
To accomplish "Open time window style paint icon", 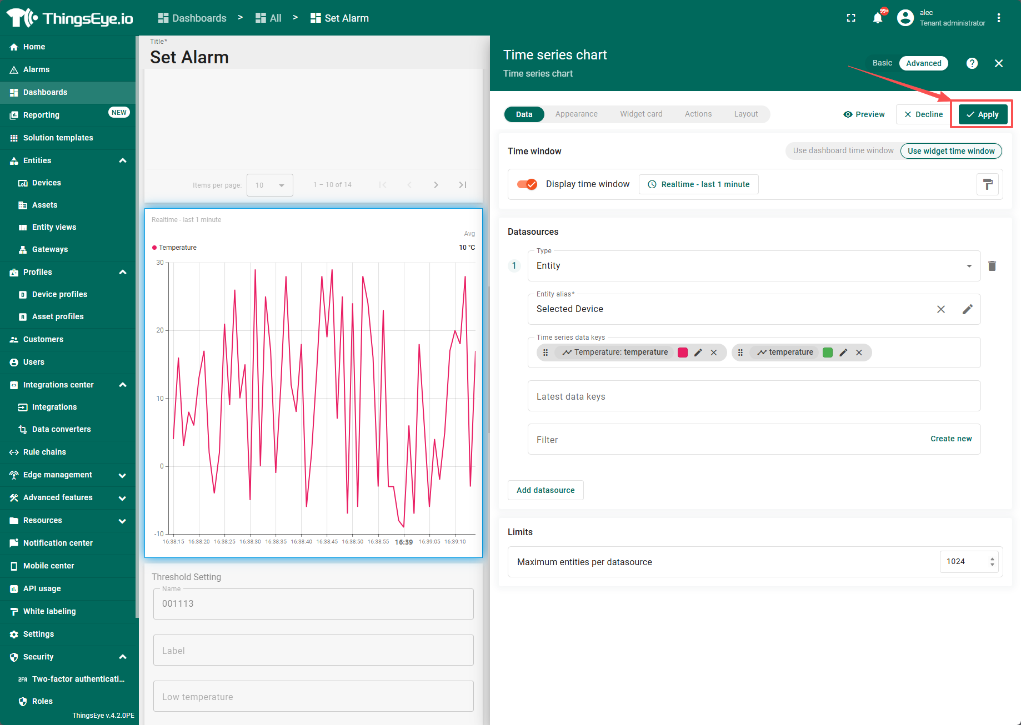I will tap(987, 184).
